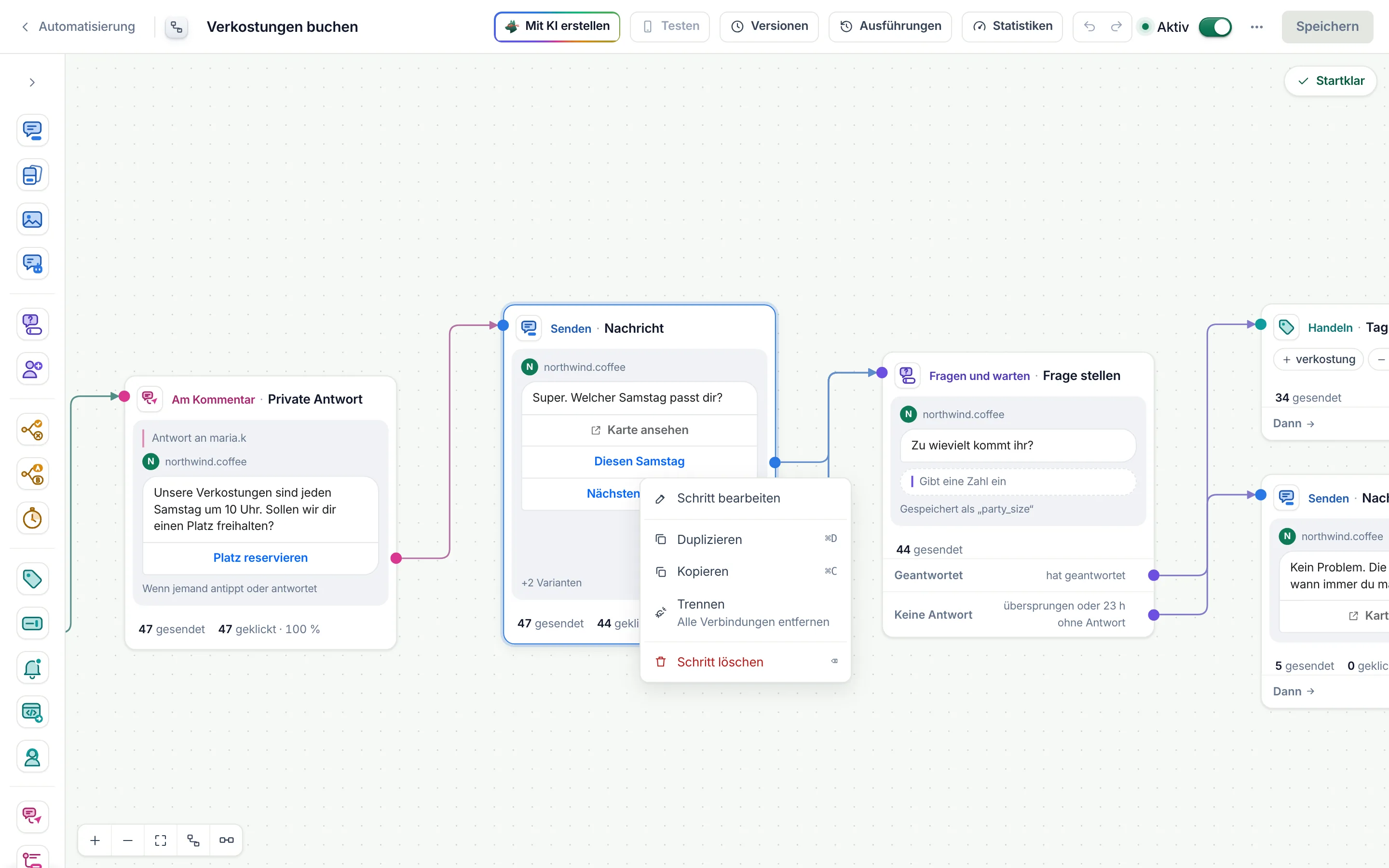The width and height of the screenshot is (1389, 868).
Task: Click the condition branch icon in sidebar
Action: pos(32,429)
